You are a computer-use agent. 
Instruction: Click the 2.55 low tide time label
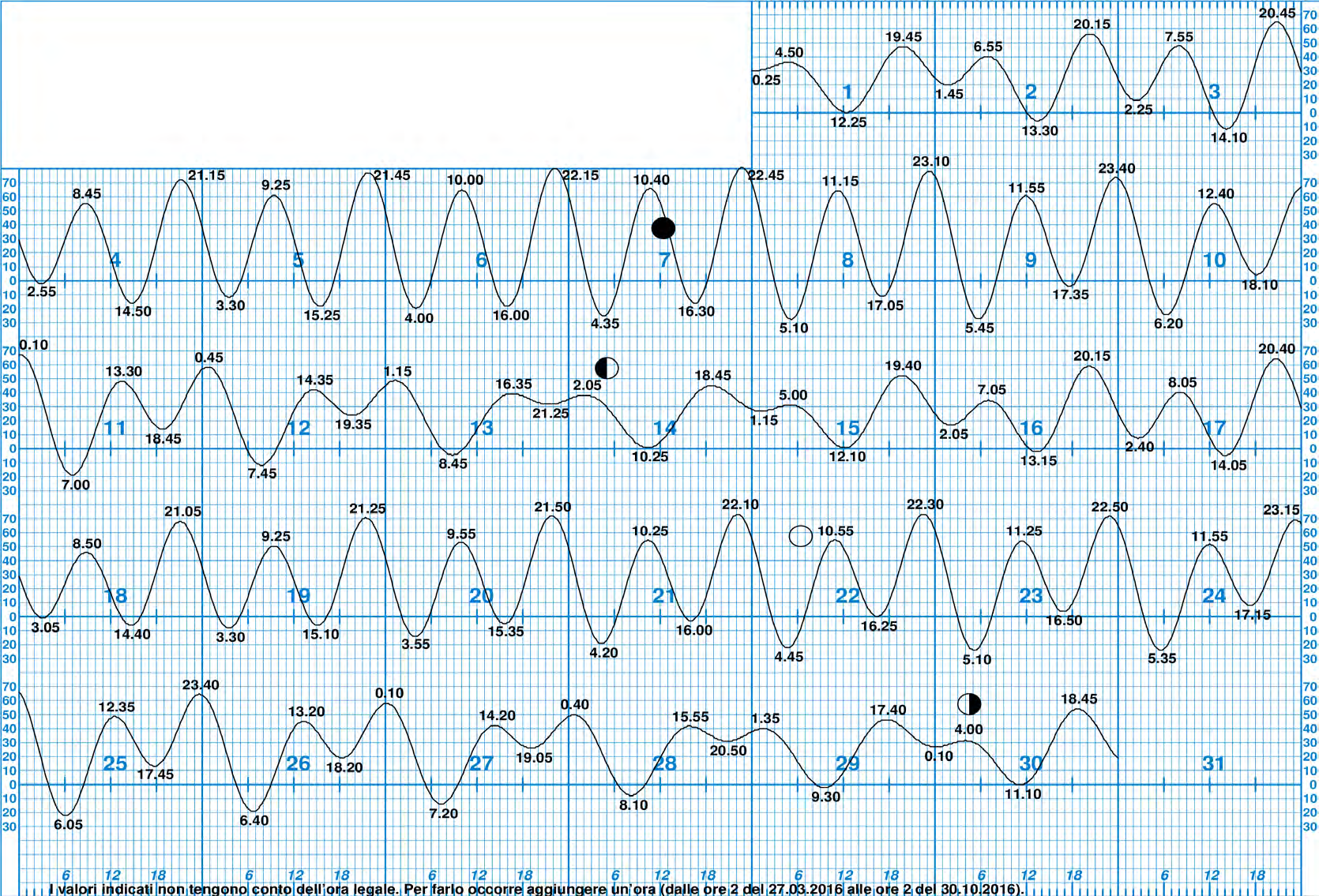click(42, 291)
